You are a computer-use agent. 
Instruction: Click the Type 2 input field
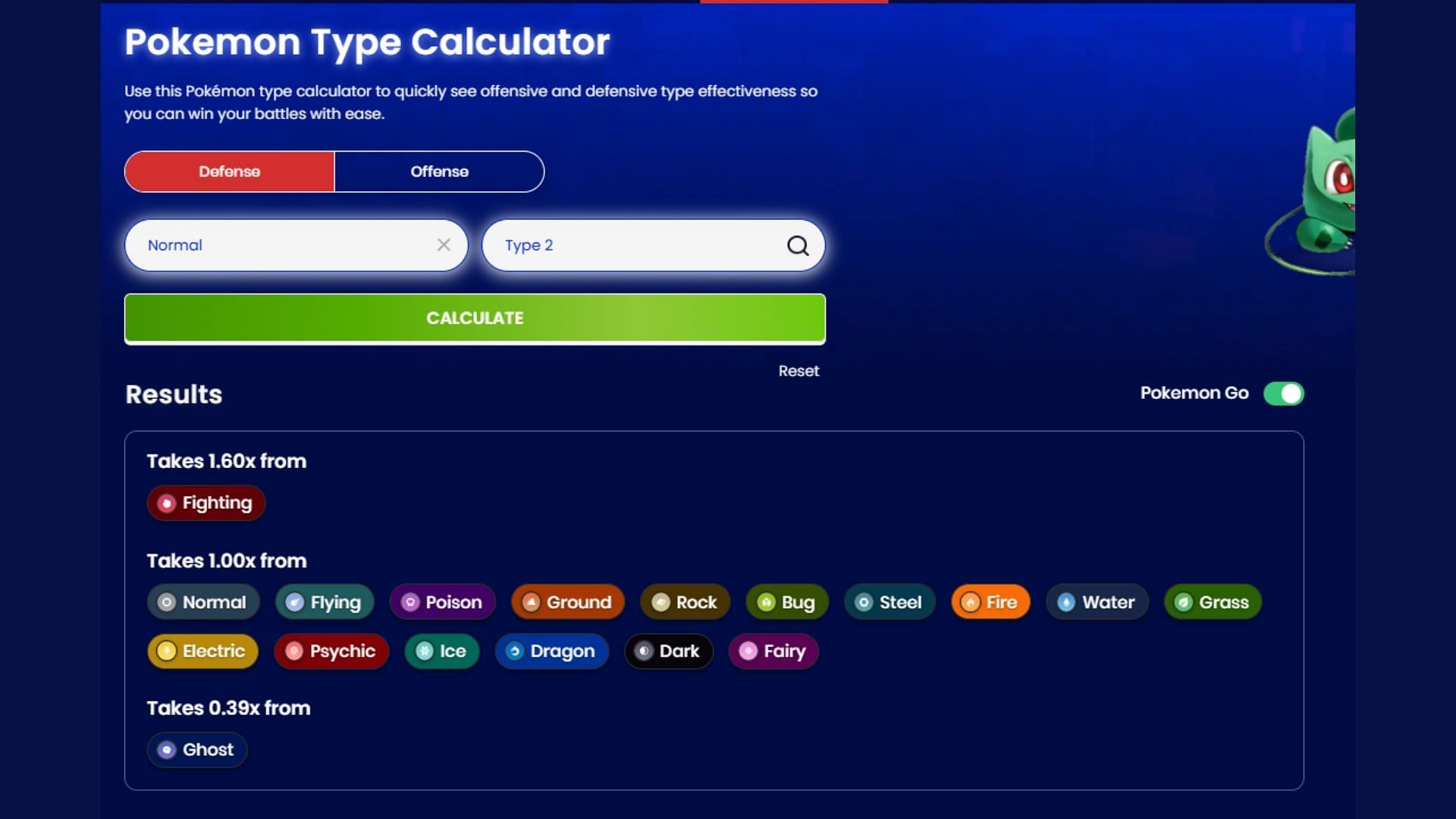click(x=653, y=245)
